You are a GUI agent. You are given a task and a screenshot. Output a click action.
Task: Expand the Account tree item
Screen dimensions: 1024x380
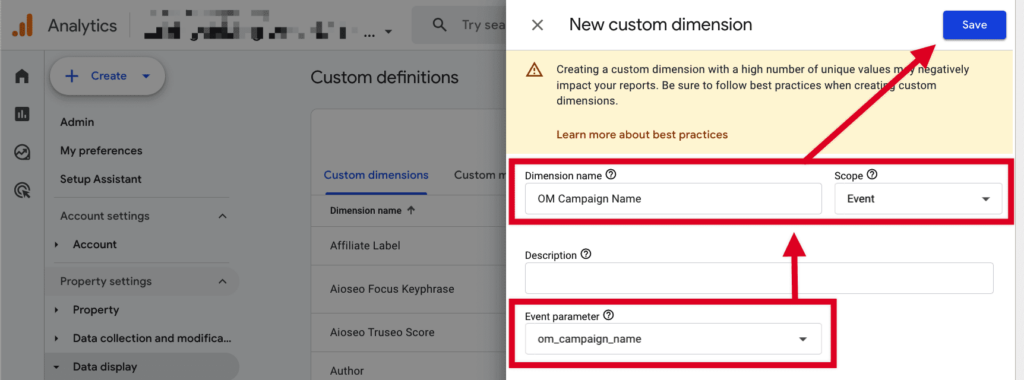point(57,245)
